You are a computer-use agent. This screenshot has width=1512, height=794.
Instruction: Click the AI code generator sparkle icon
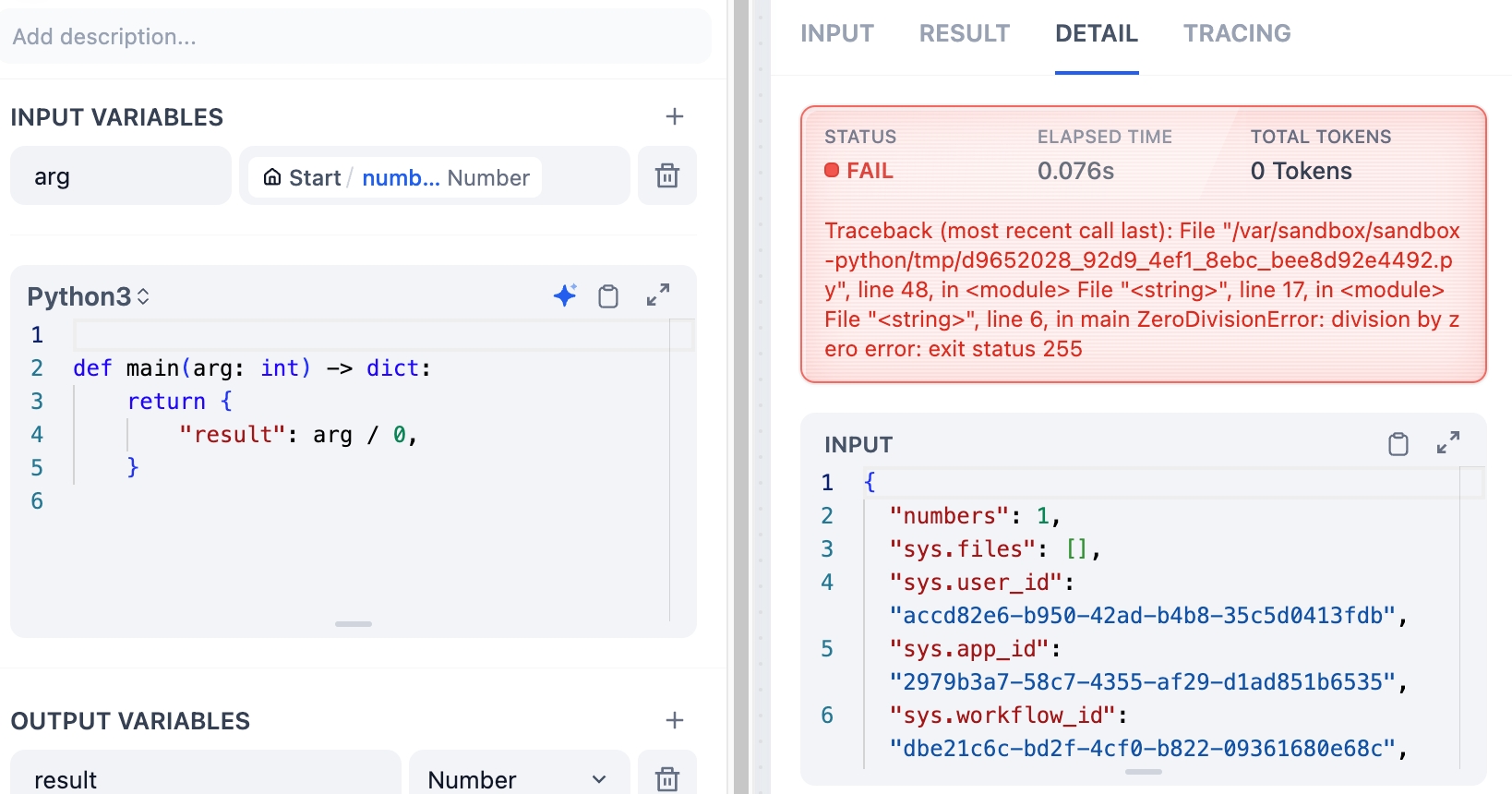tap(565, 295)
